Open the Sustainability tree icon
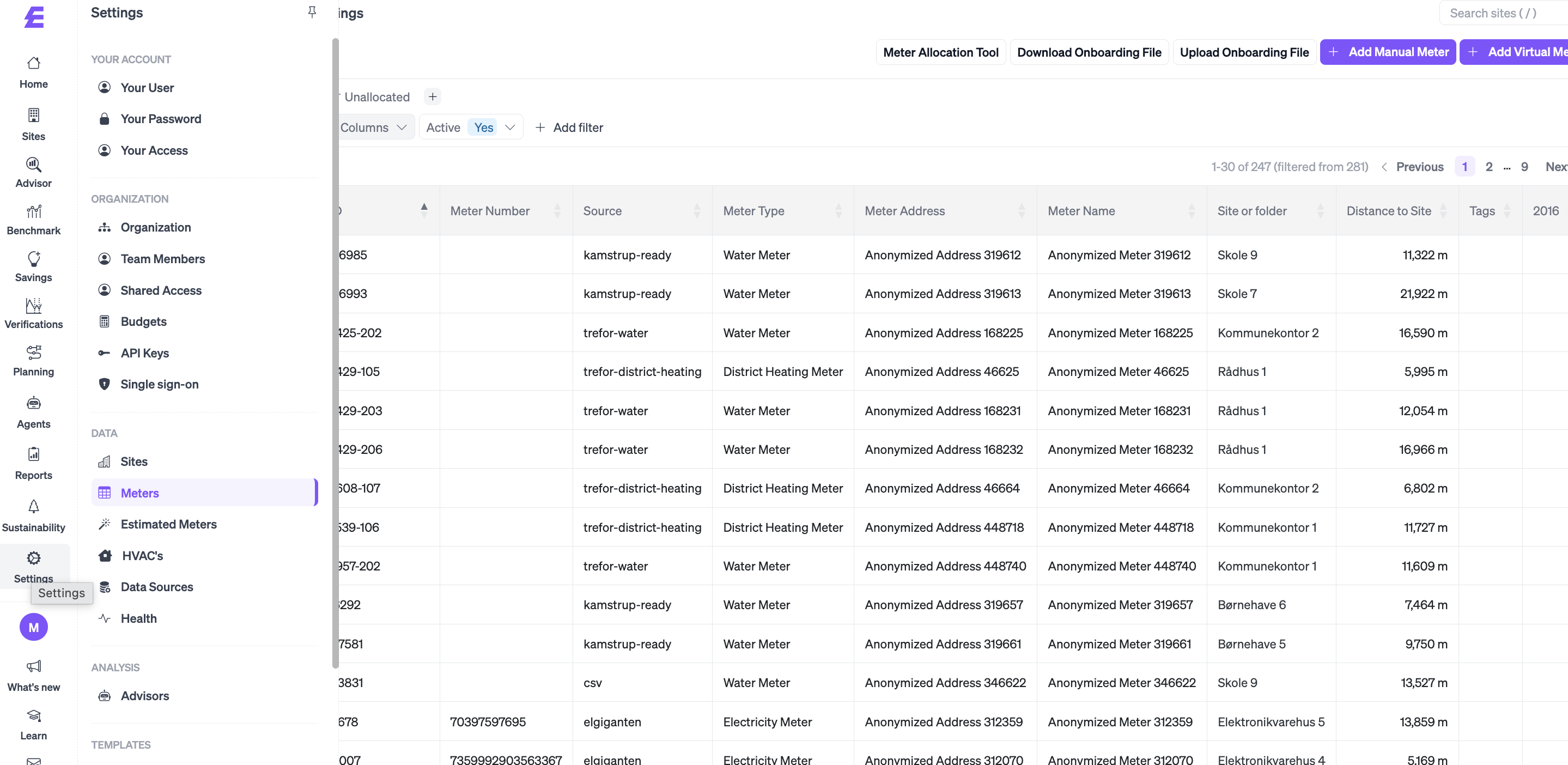The image size is (1568, 765). [33, 506]
